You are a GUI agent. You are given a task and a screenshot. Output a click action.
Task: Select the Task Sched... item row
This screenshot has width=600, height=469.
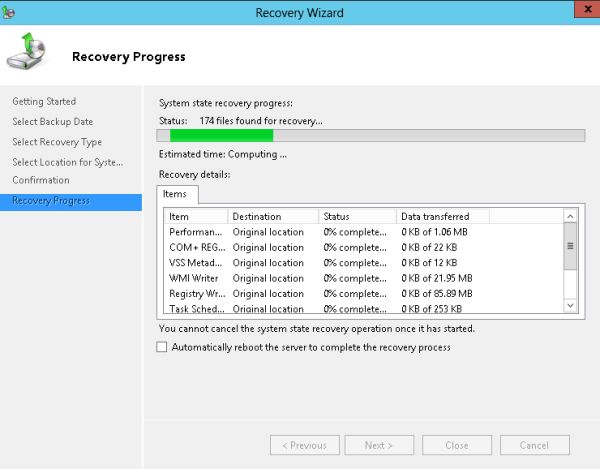pyautogui.click(x=364, y=308)
